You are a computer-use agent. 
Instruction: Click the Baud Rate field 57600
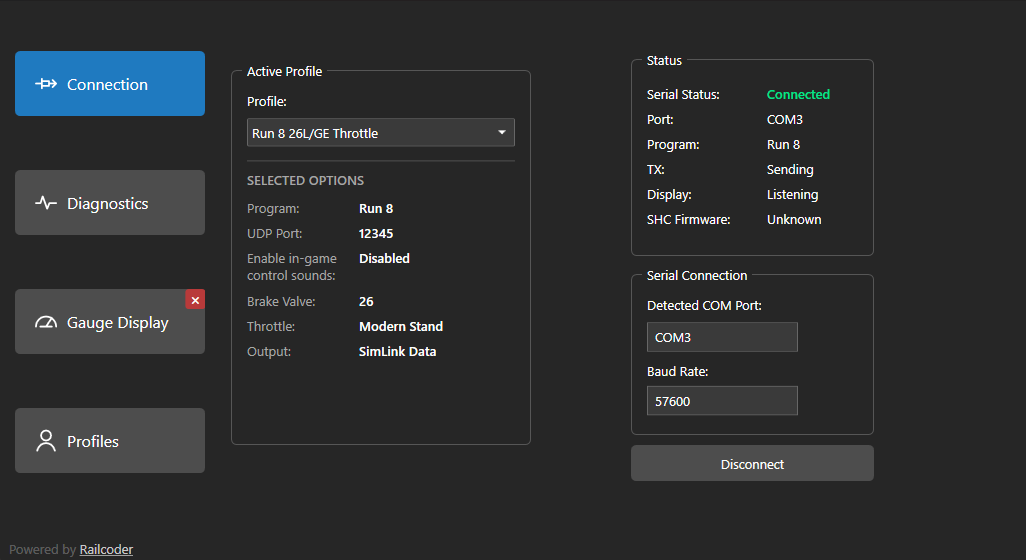(x=722, y=401)
